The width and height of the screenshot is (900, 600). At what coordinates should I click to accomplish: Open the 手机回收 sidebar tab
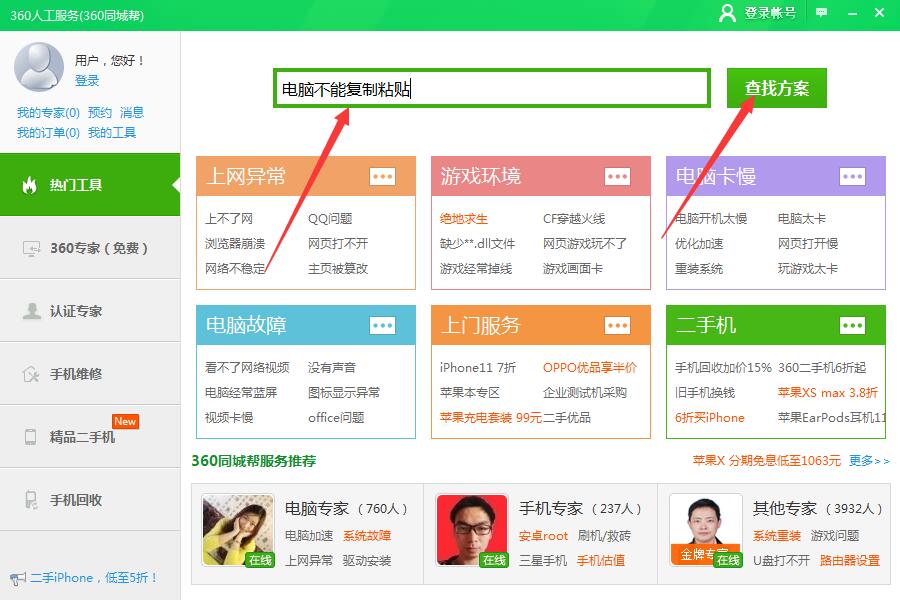[90, 500]
